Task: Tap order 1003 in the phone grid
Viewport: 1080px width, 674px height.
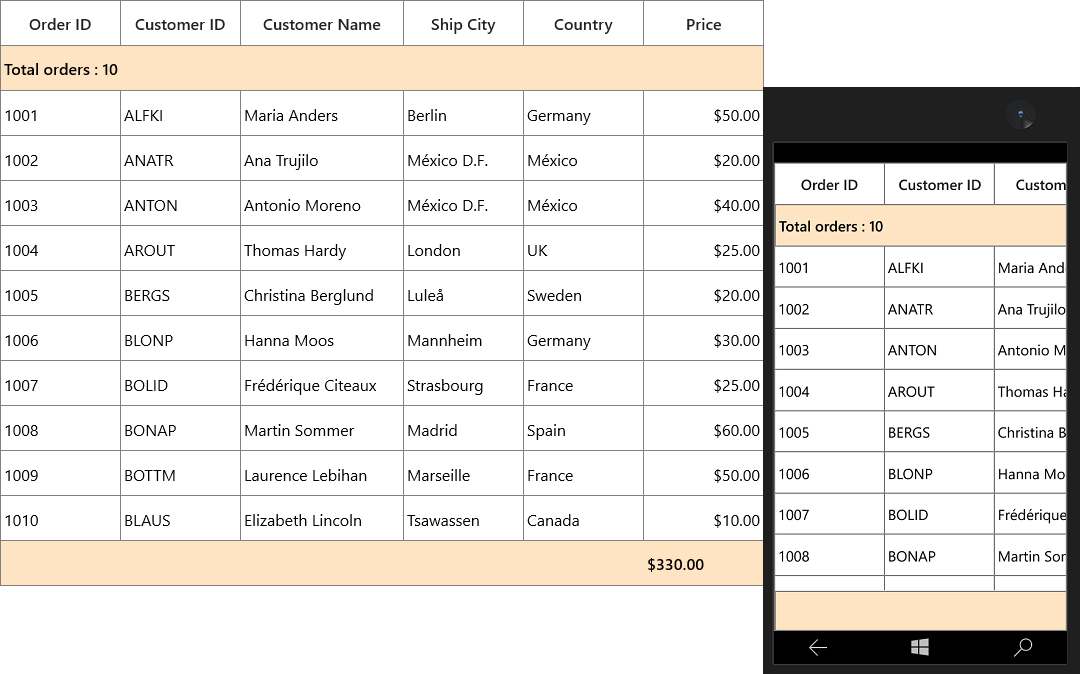Action: [x=829, y=350]
